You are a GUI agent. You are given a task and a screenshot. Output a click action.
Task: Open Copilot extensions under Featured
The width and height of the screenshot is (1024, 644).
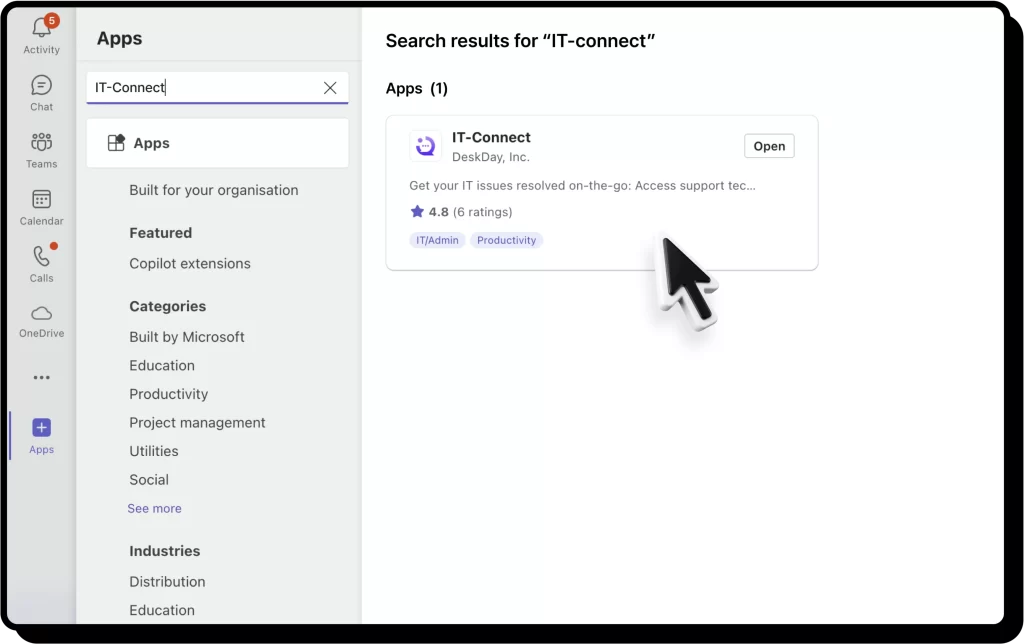(x=190, y=264)
